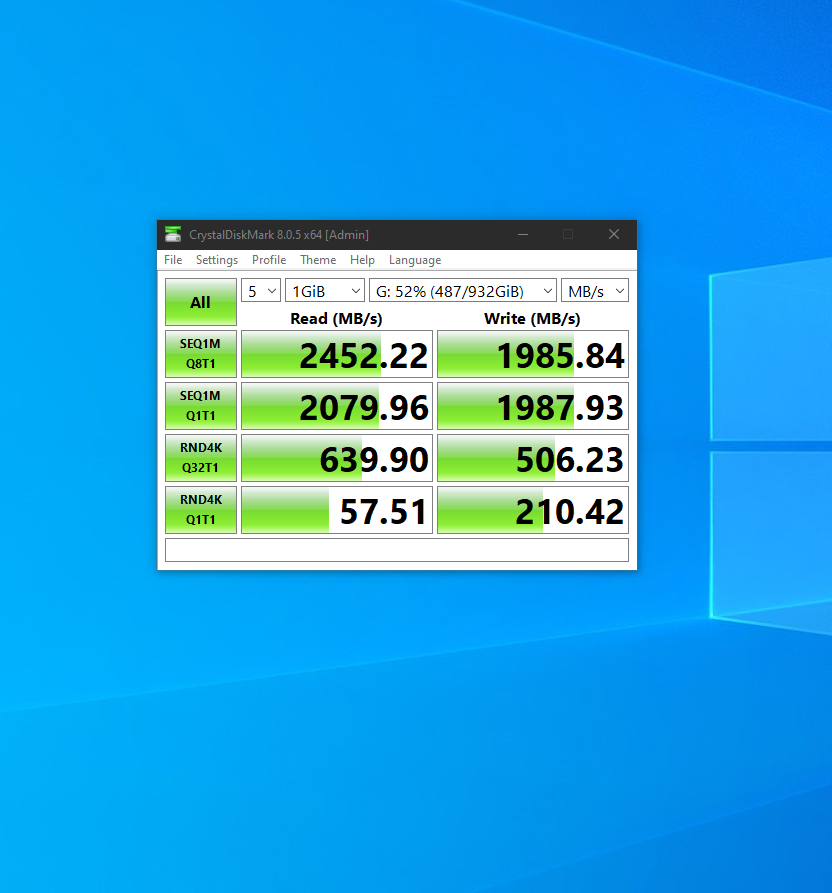
Task: Open the File menu
Action: pyautogui.click(x=173, y=260)
